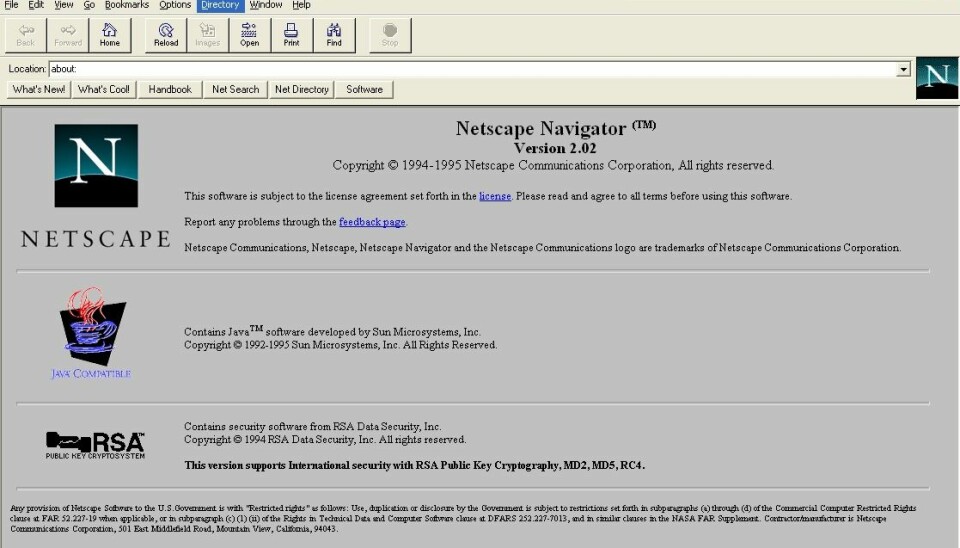Screen dimensions: 960x548
Task: Click the Open location toolbar icon
Action: [249, 35]
